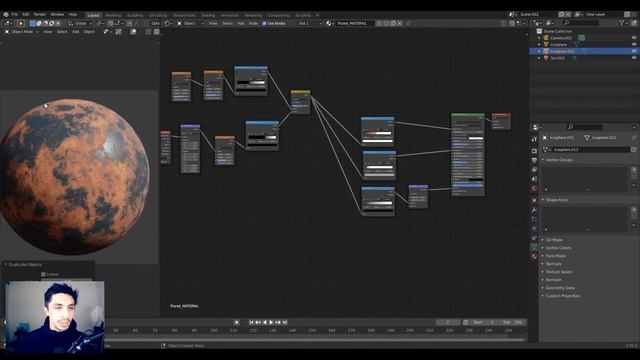Open the Help menu
Viewport: 640px width, 360px height.
[x=73, y=14]
